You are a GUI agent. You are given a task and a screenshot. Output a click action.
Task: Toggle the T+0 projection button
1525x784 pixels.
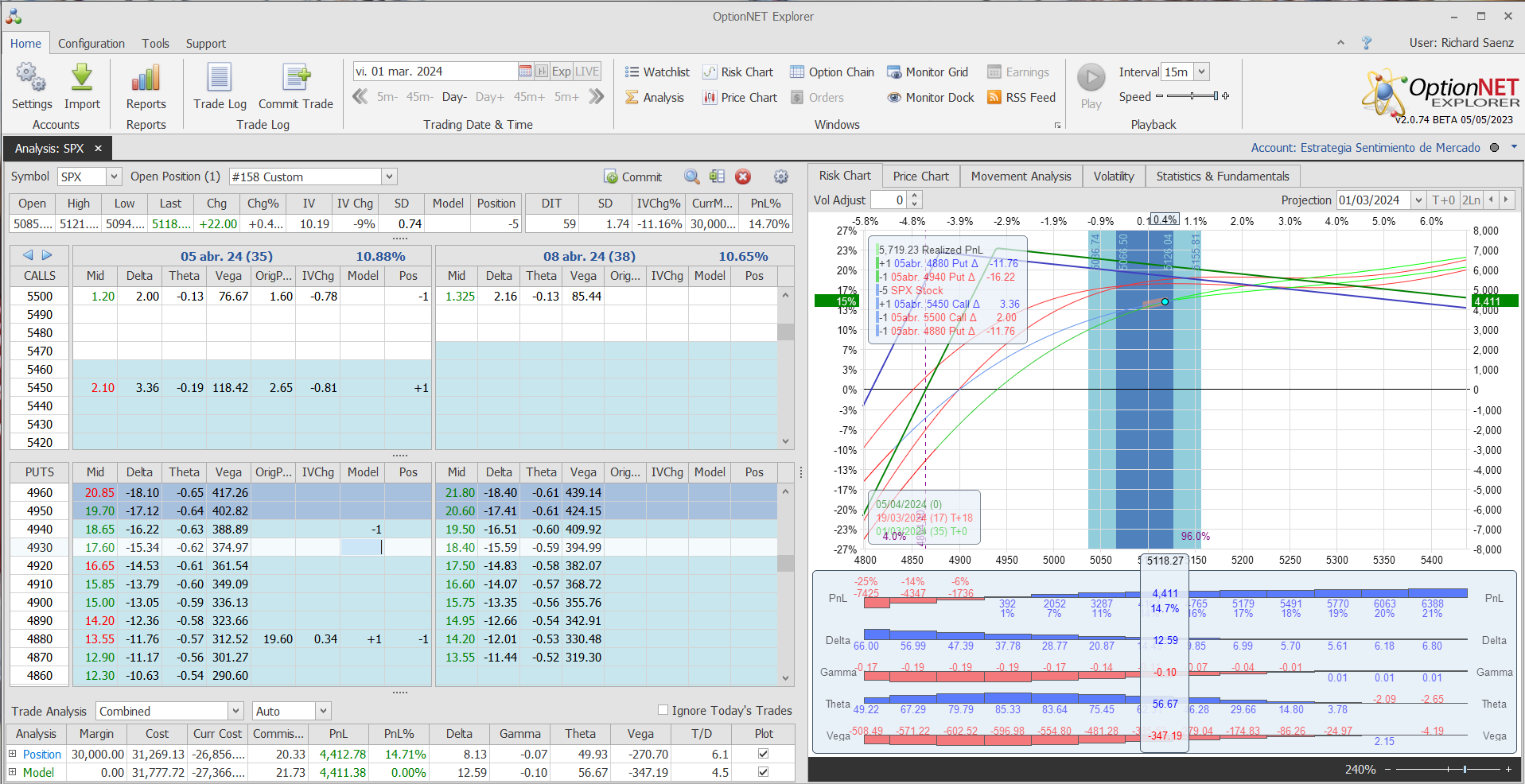tap(1443, 200)
